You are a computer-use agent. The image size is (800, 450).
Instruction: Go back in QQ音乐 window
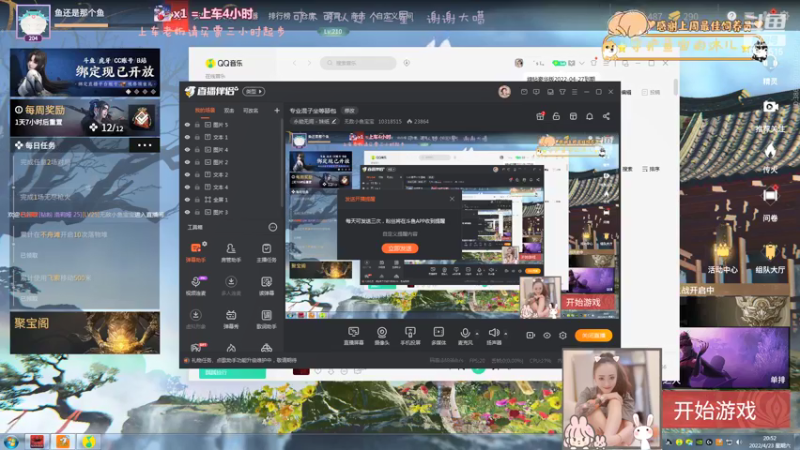point(294,63)
